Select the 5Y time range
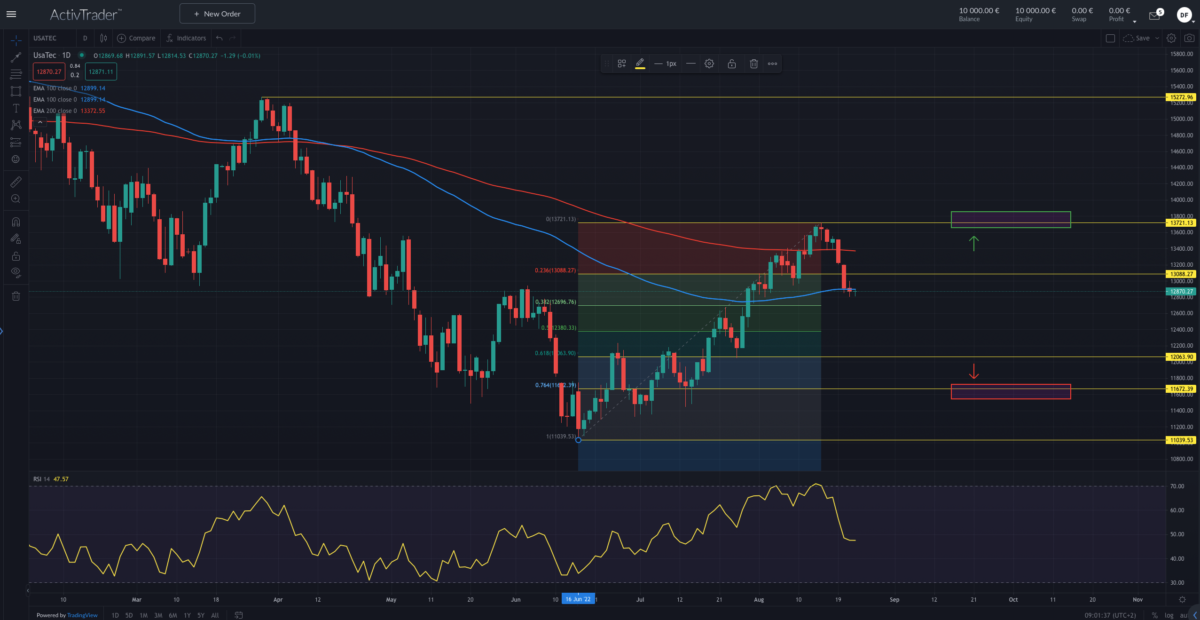The image size is (1200, 620). pyautogui.click(x=202, y=614)
